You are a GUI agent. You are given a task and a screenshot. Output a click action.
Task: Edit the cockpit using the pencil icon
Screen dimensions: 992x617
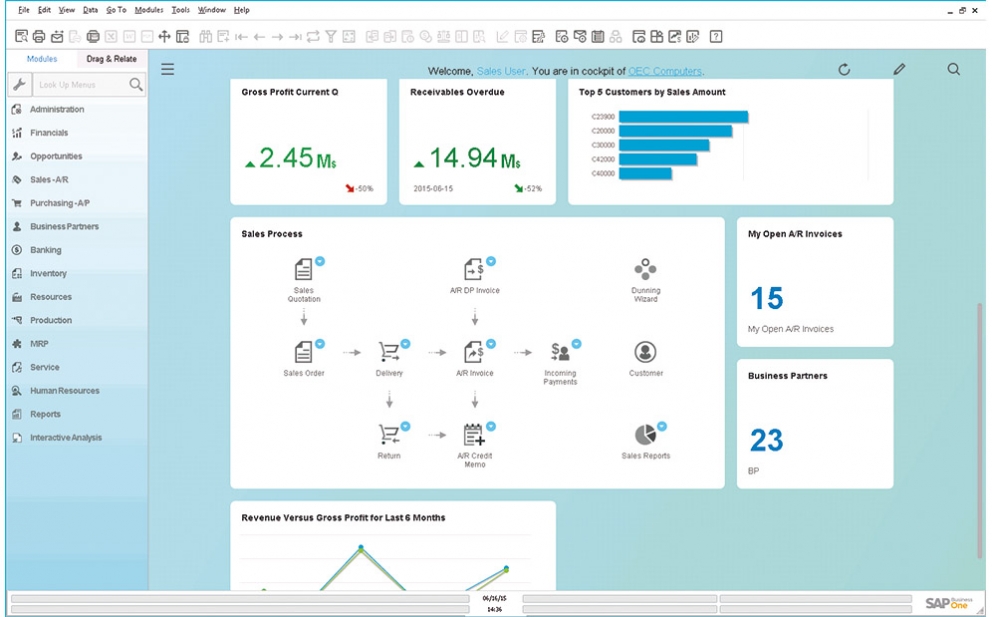[x=899, y=69]
